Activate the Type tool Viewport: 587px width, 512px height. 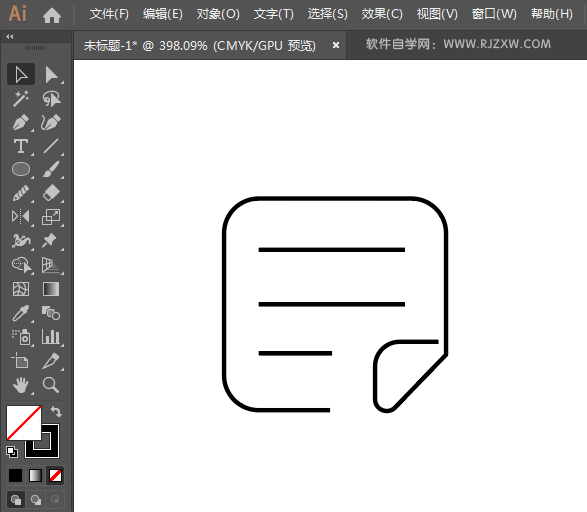click(x=21, y=146)
